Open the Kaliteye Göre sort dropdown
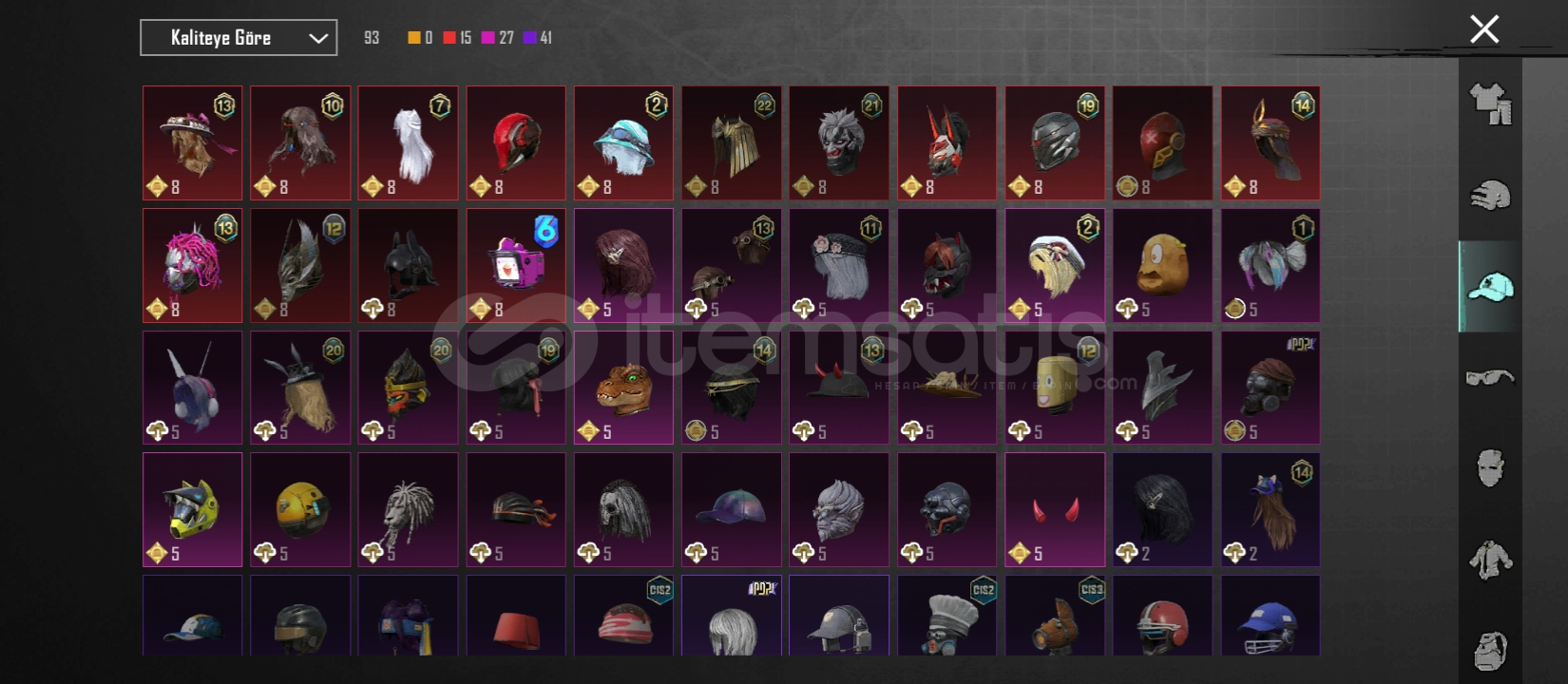 coord(239,38)
